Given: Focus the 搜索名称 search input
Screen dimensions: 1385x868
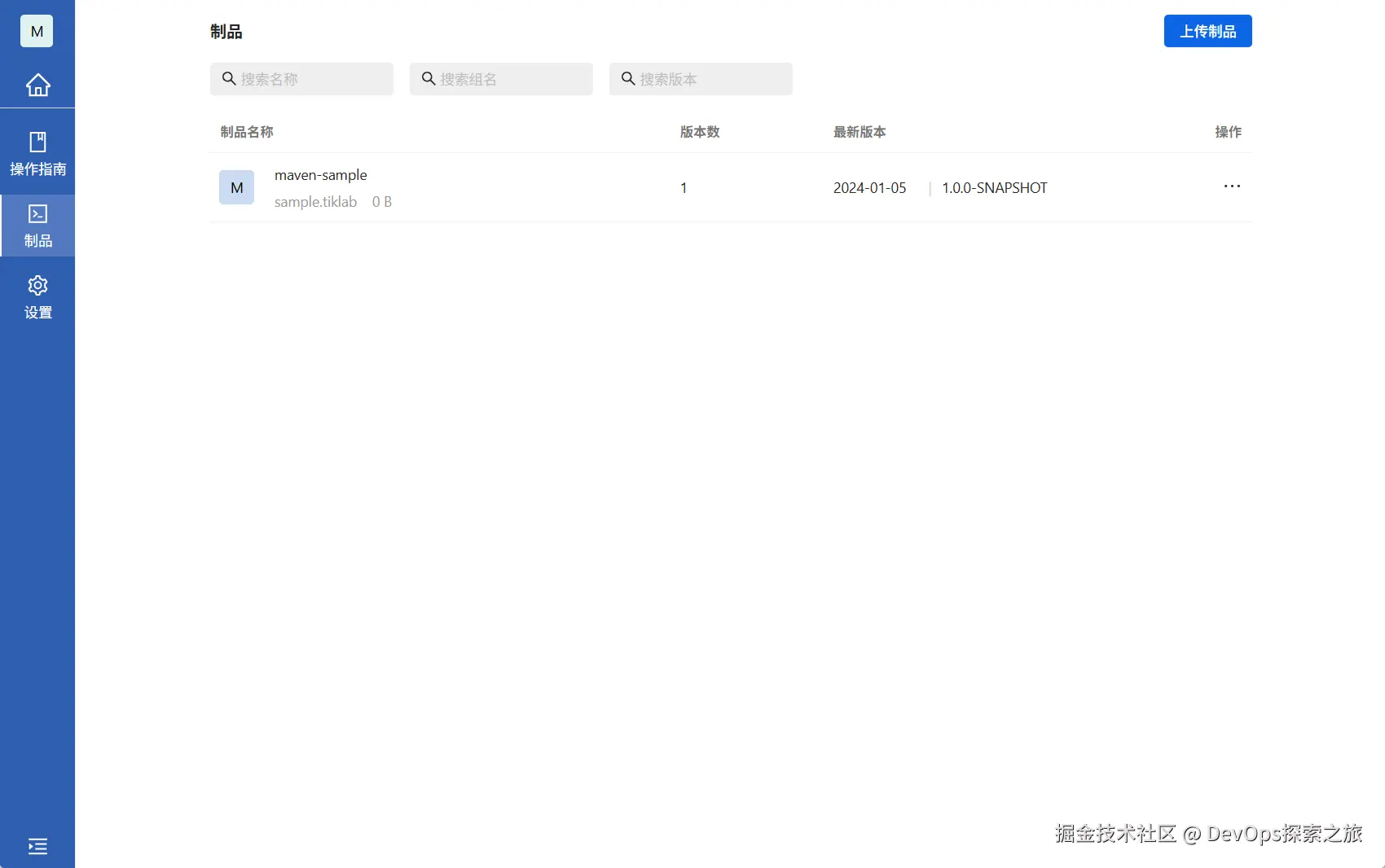Looking at the screenshot, I should pos(301,79).
